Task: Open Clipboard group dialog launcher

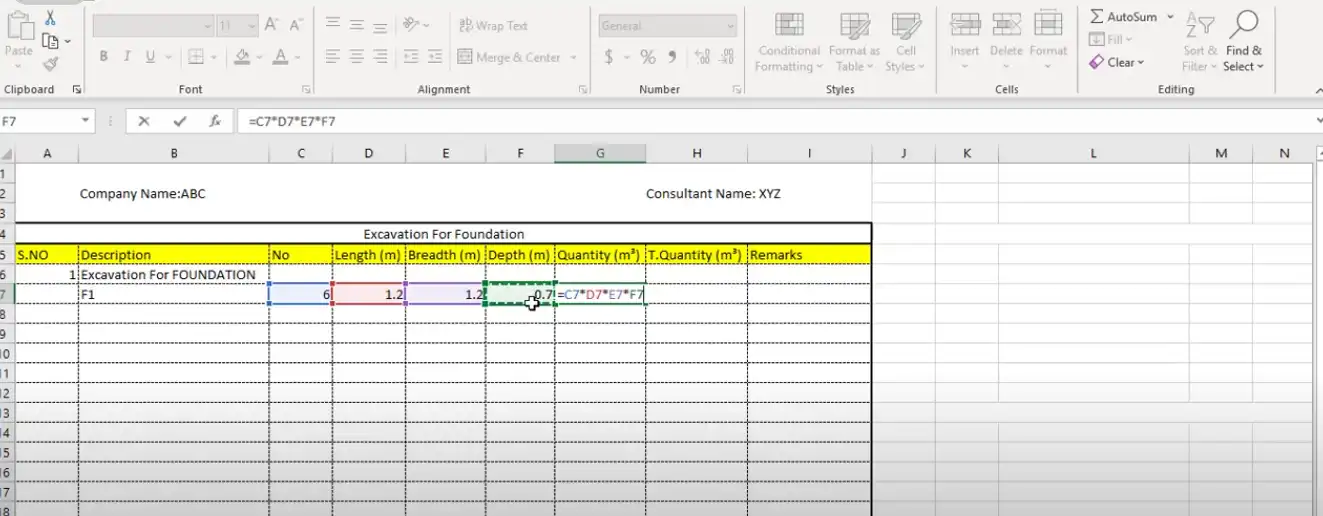Action: [x=77, y=90]
